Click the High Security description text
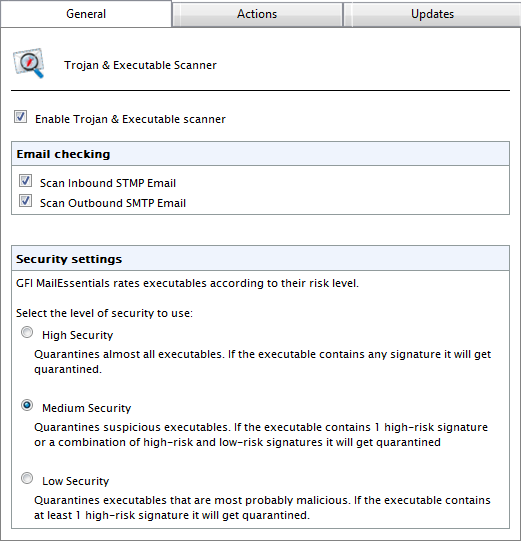The height and width of the screenshot is (541, 521). [262, 362]
